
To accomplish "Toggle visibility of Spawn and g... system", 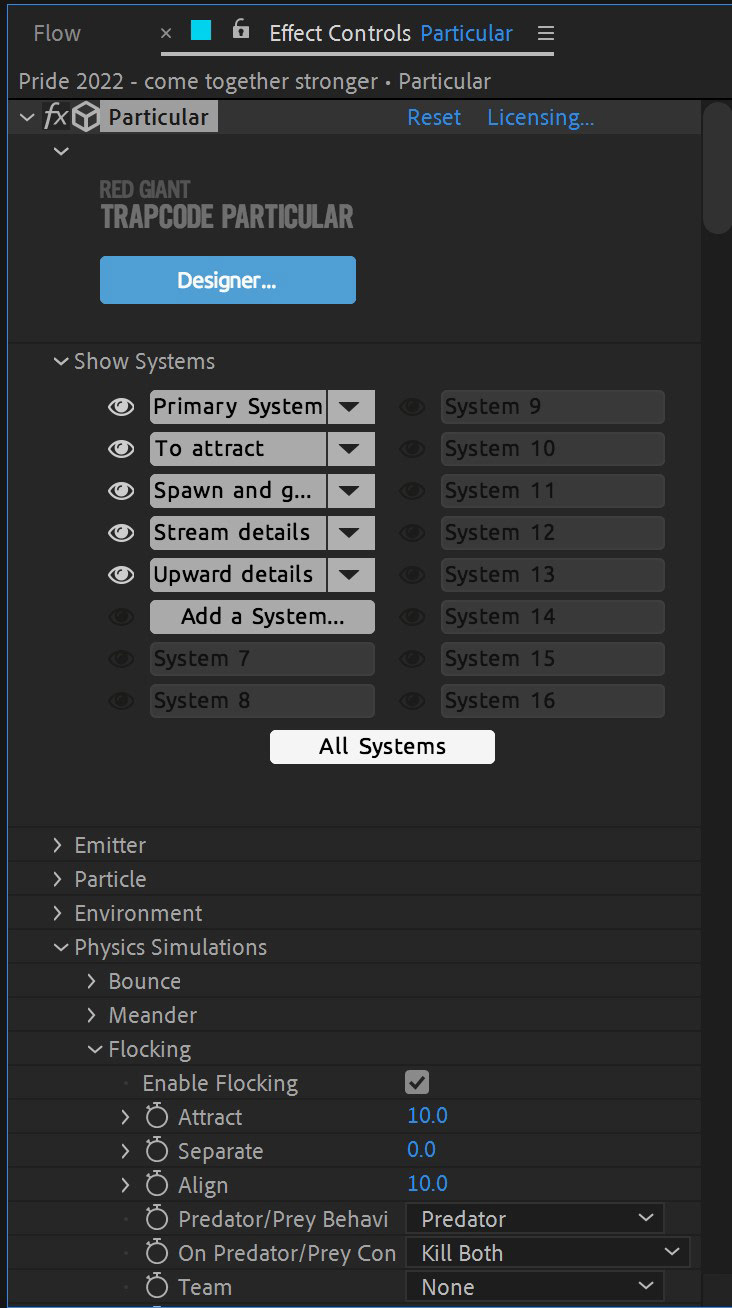I will click(x=121, y=491).
